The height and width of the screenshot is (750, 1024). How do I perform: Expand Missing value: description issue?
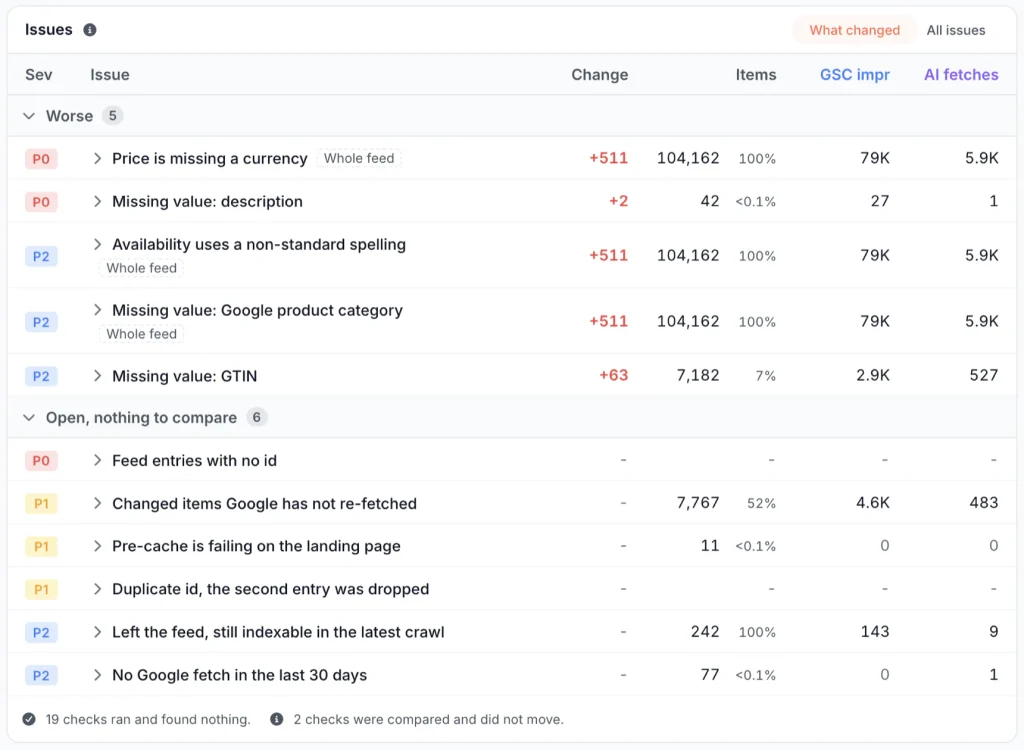coord(97,201)
